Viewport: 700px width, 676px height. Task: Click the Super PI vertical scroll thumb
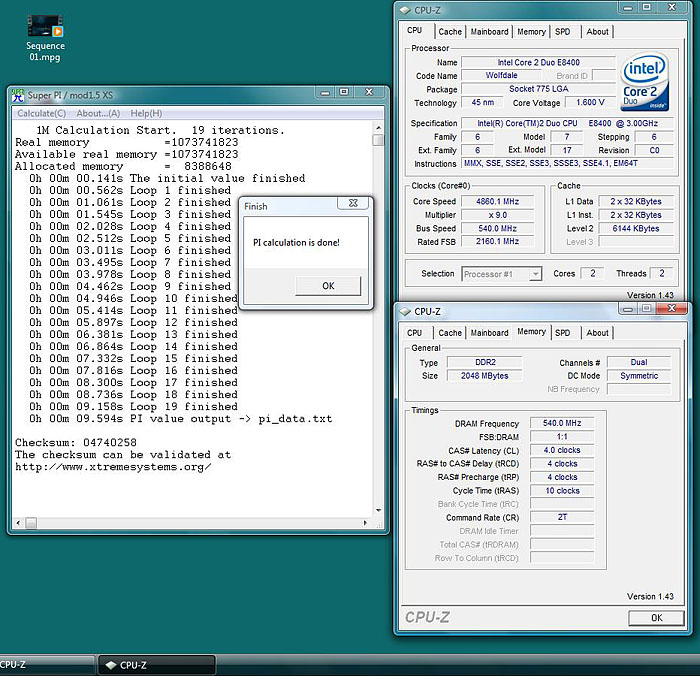pyautogui.click(x=379, y=140)
